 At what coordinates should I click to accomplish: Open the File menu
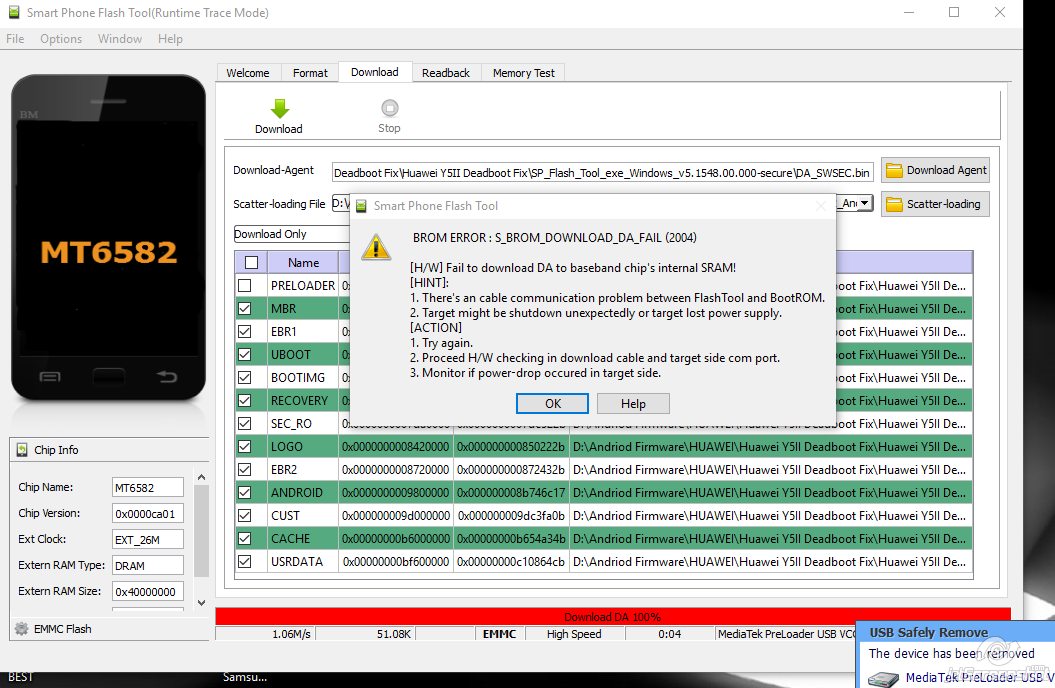15,39
